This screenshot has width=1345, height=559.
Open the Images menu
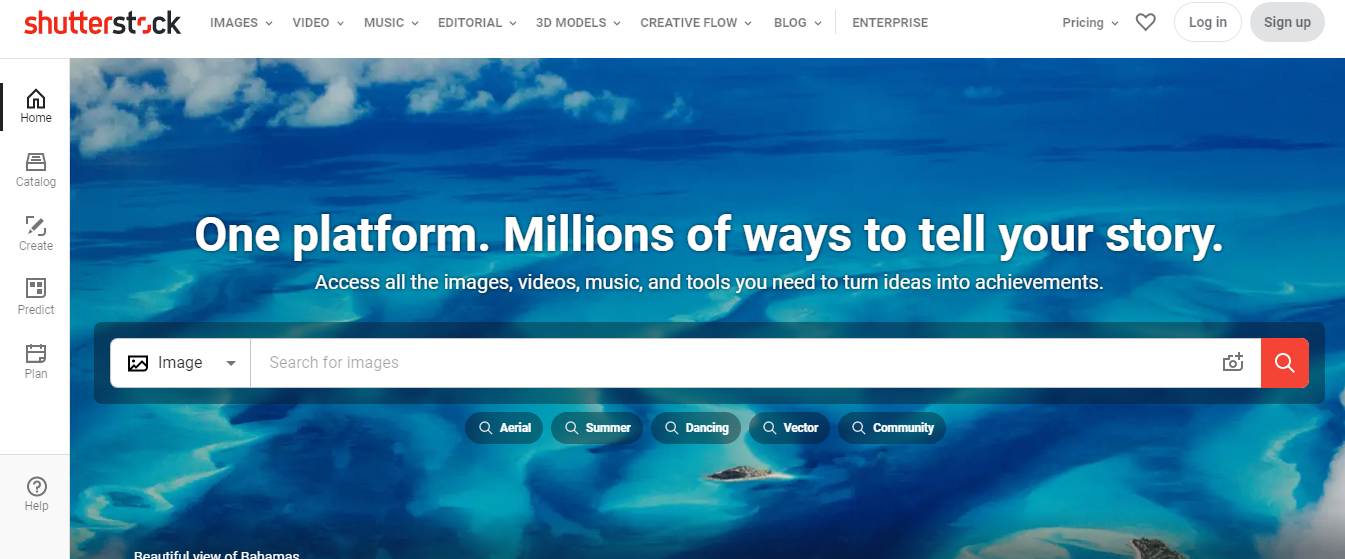240,22
